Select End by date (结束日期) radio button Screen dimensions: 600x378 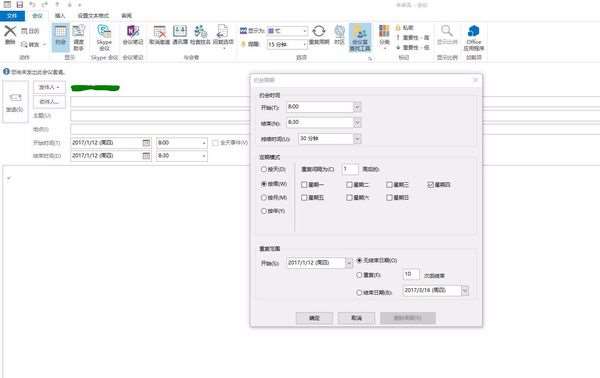click(x=359, y=293)
